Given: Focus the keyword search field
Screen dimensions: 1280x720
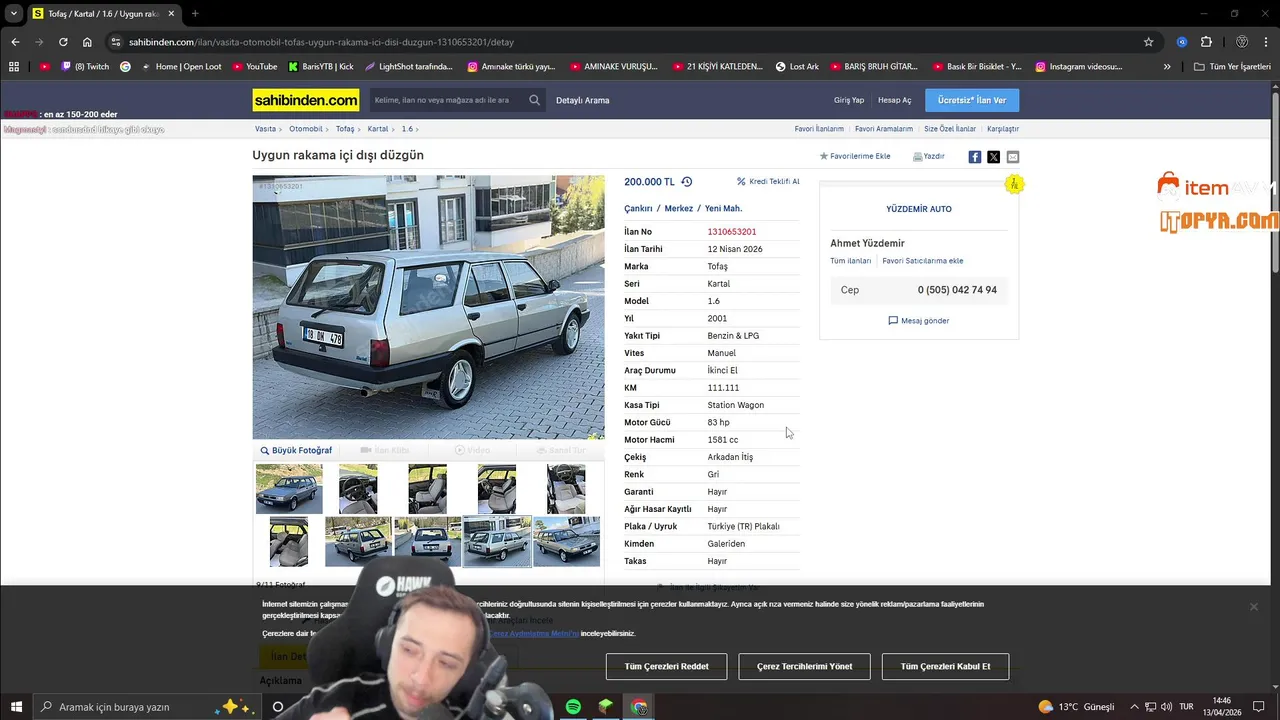Looking at the screenshot, I should click(x=447, y=100).
